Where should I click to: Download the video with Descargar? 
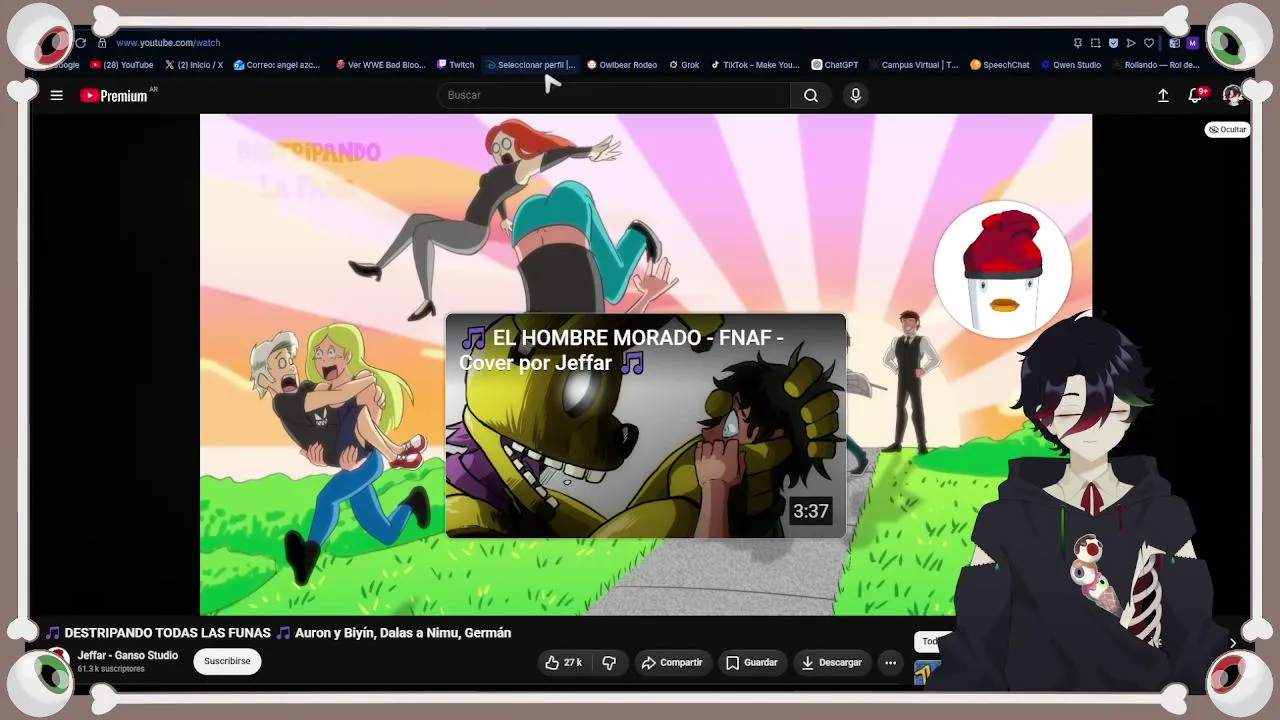point(831,662)
